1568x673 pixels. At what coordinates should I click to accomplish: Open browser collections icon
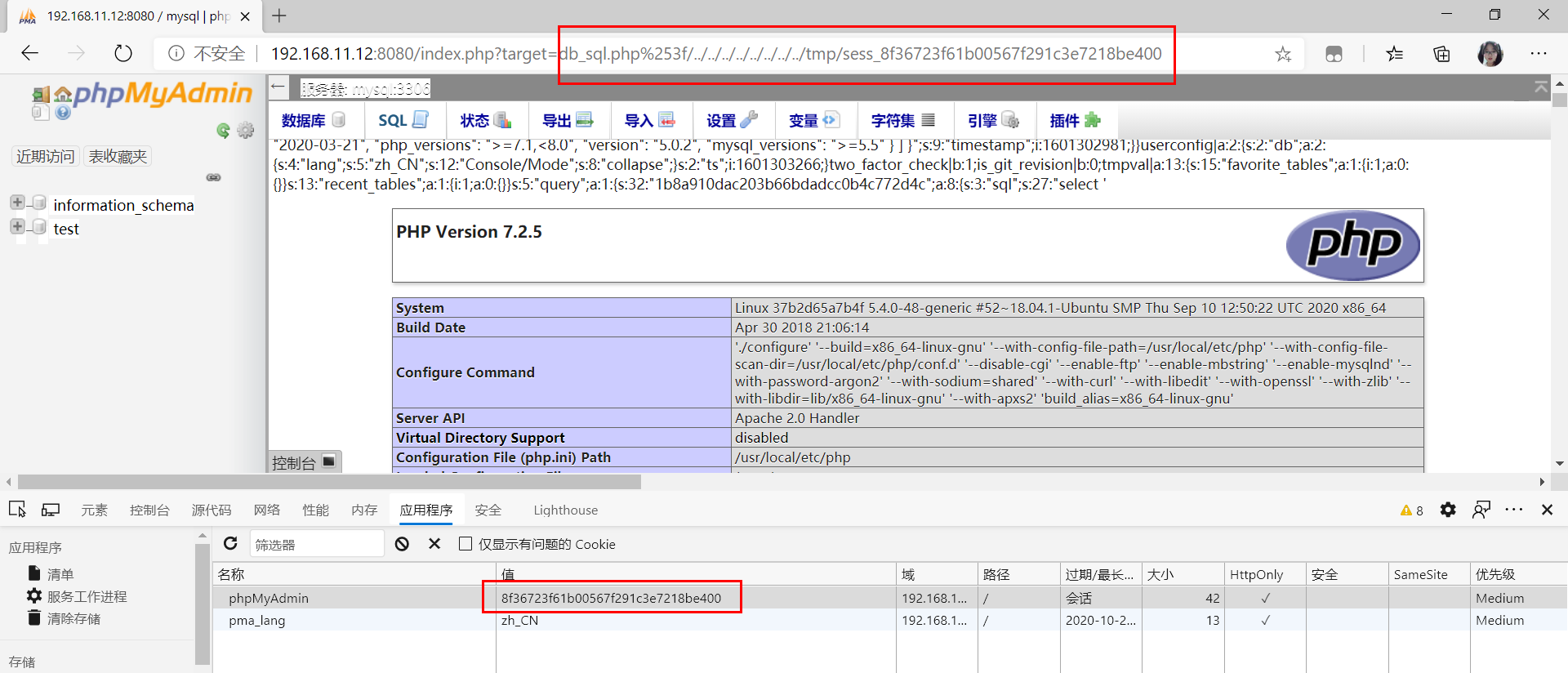pyautogui.click(x=1441, y=54)
